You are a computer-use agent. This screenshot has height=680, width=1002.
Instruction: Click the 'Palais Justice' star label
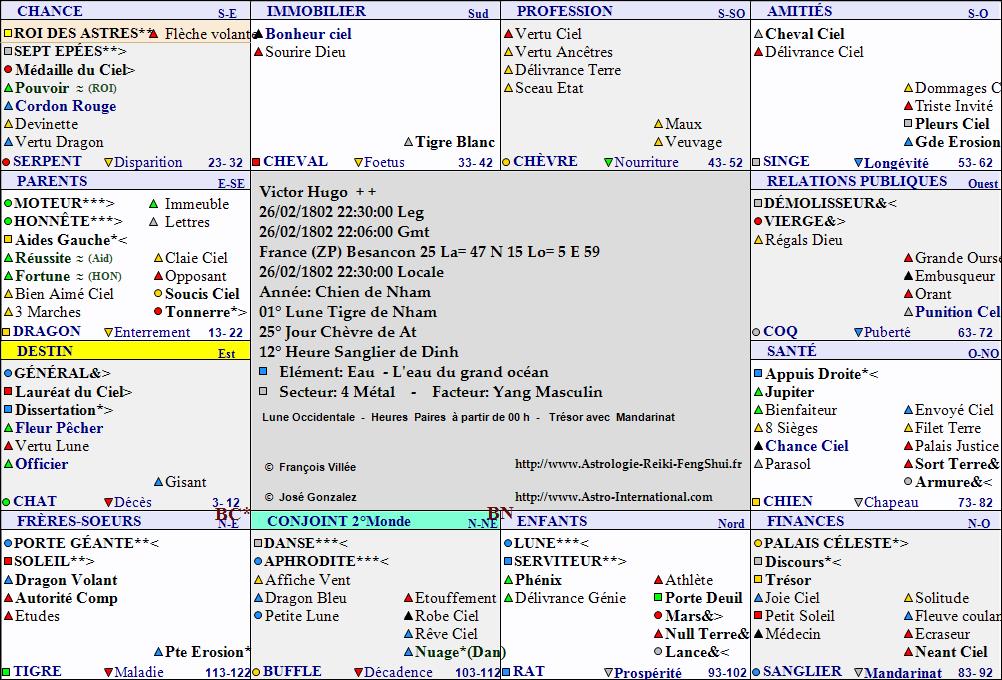[x=957, y=445]
